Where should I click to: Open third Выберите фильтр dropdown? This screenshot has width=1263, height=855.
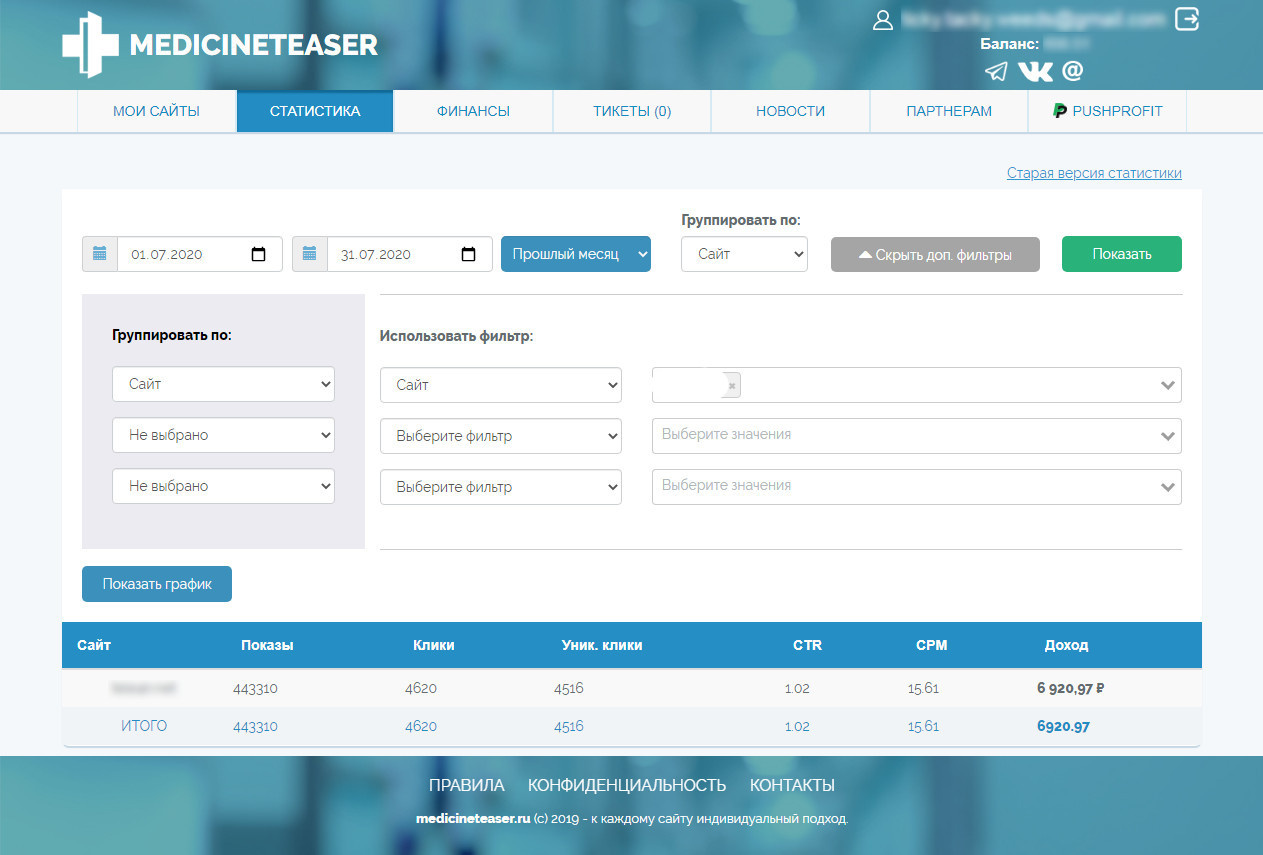point(501,487)
